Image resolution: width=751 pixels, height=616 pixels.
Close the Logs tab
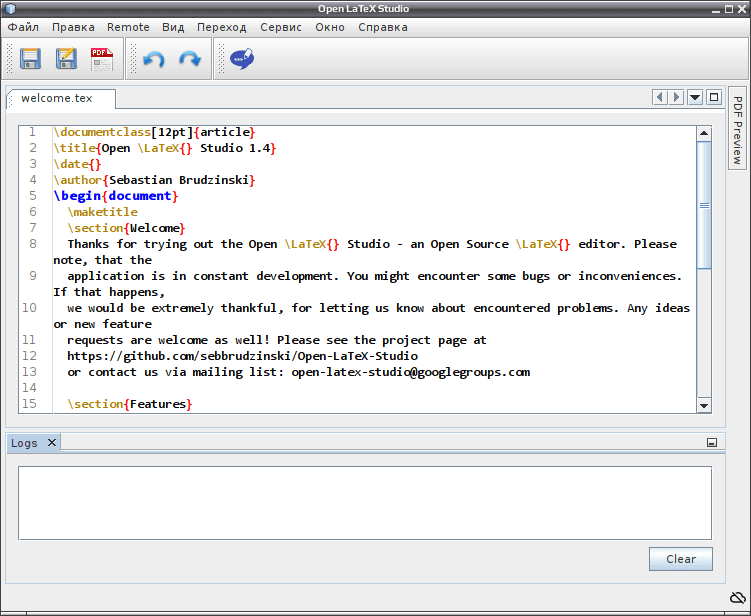tap(52, 443)
